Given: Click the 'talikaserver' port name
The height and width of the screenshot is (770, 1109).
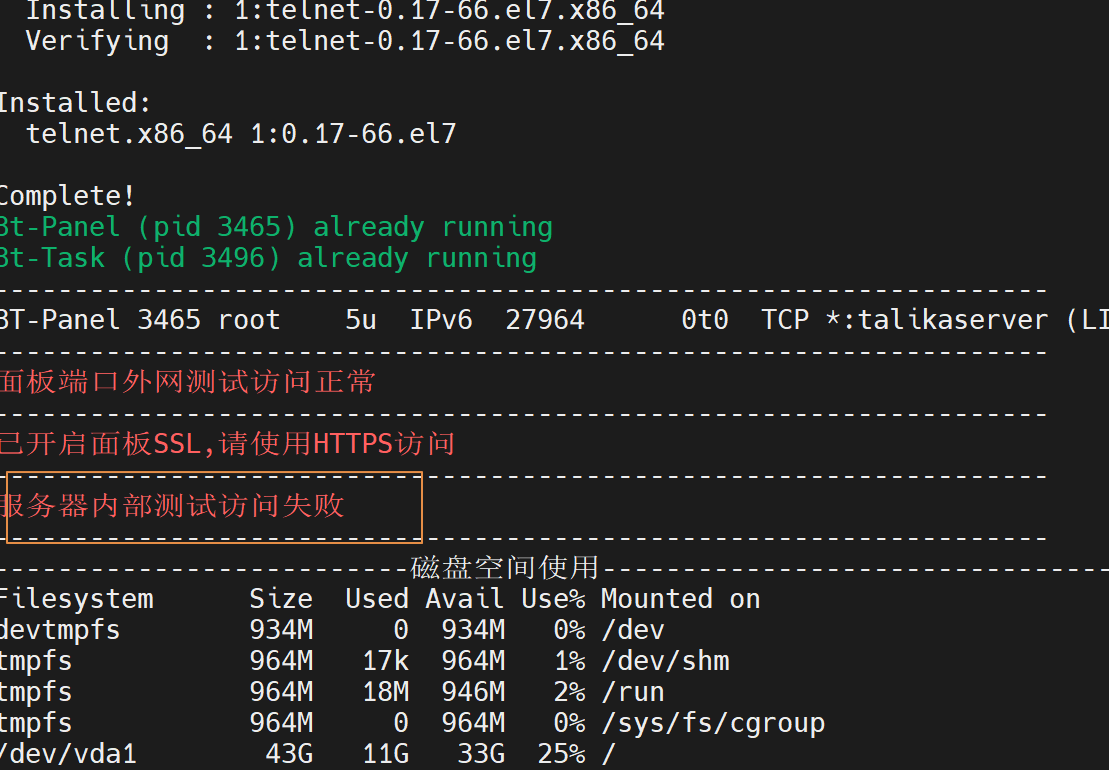Looking at the screenshot, I should pos(953,320).
